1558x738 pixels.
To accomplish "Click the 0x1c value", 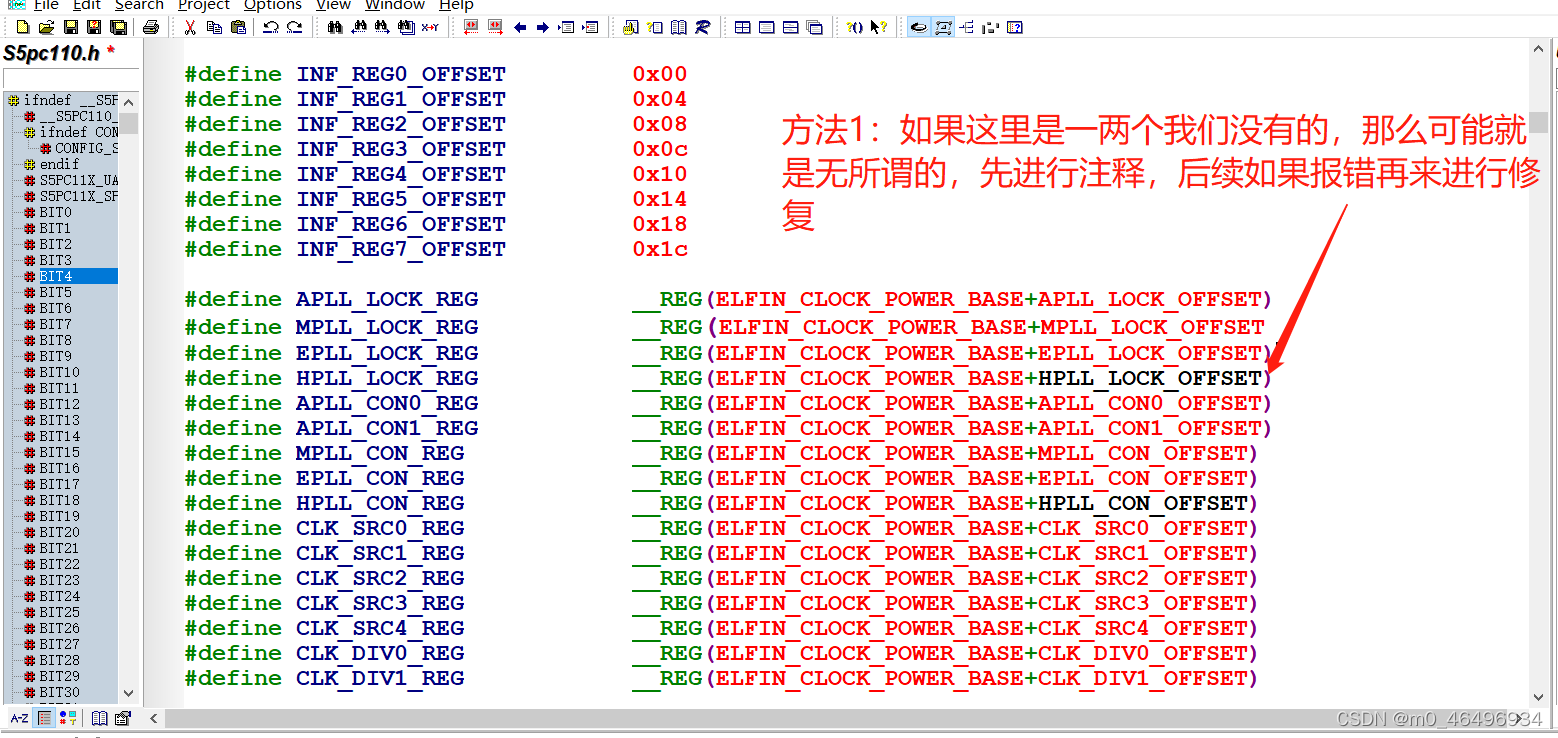I will point(660,249).
